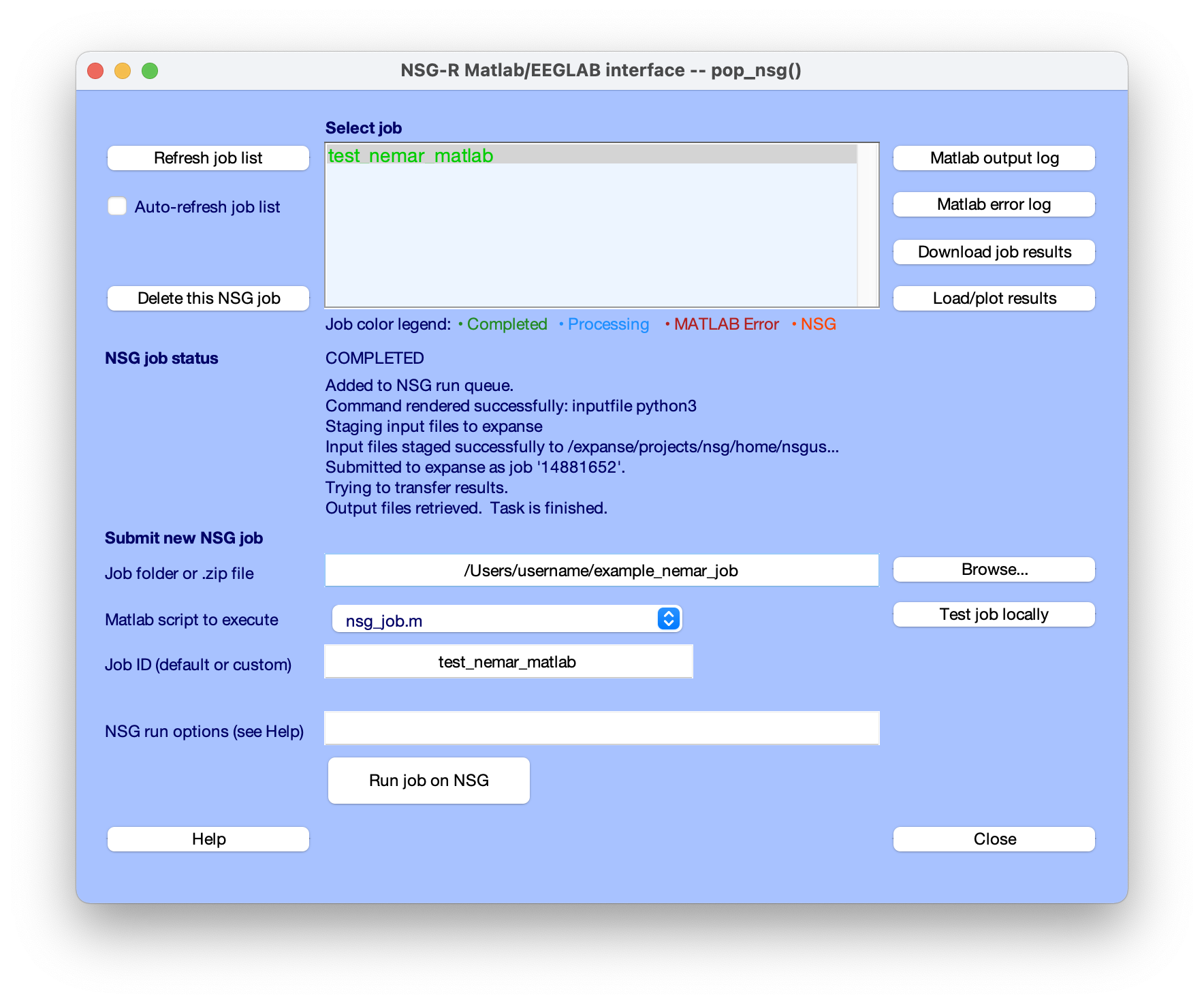Click 'Output files retrieved' status line
Viewport: 1204px width, 1004px height.
[x=466, y=508]
